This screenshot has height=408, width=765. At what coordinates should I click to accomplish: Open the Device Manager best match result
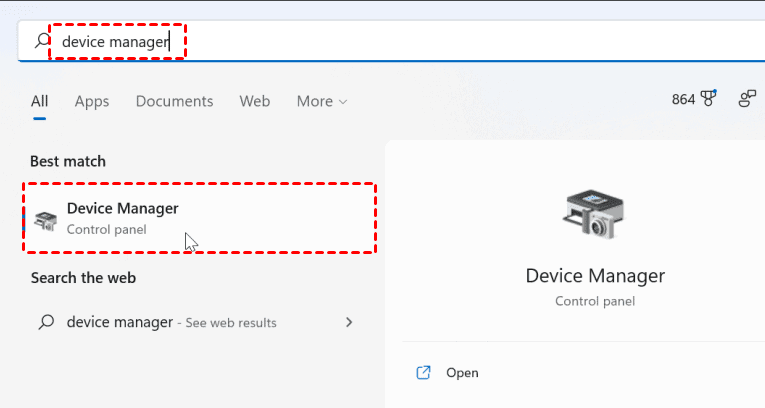(x=200, y=217)
